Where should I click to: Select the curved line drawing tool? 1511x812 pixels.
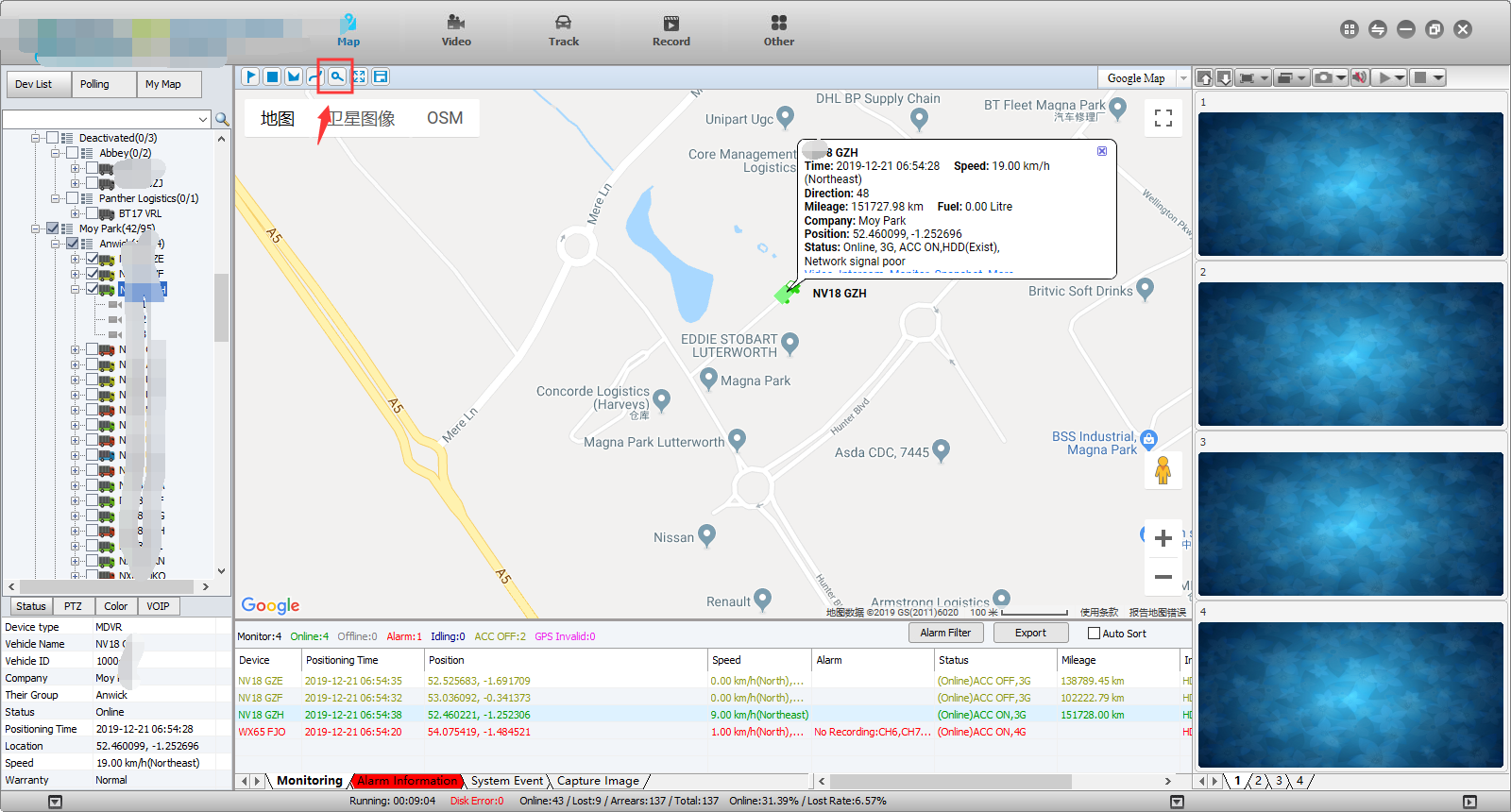coord(315,76)
